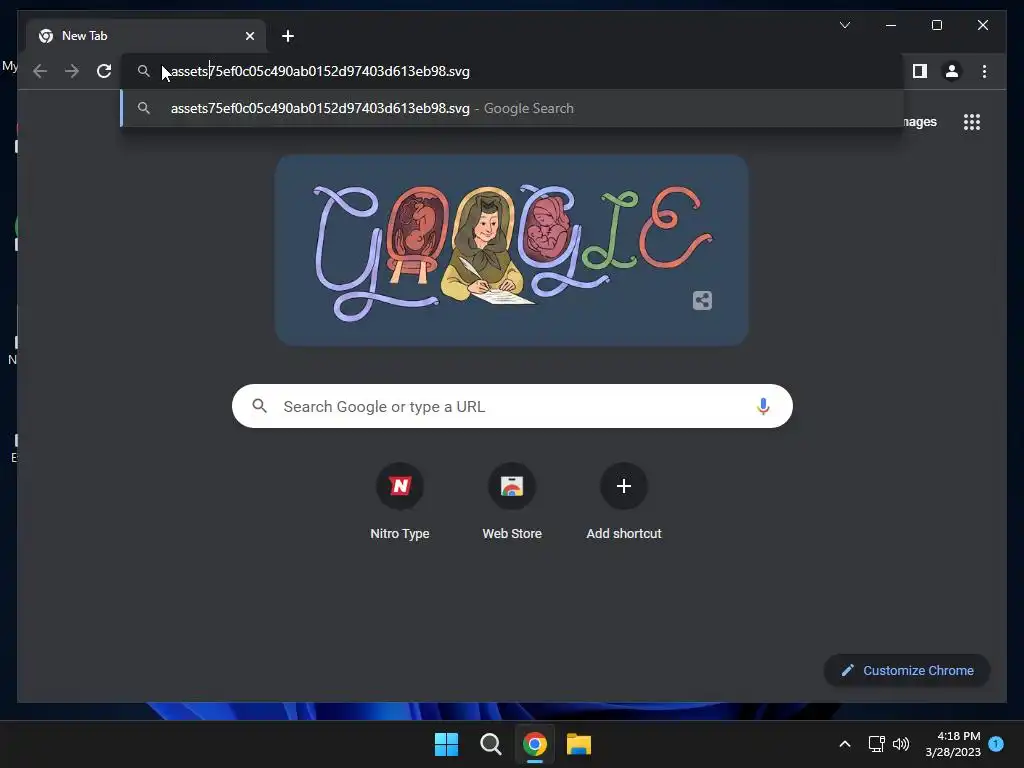Screen dimensions: 1024x768
Task: Open the Chrome side panel
Action: (920, 71)
